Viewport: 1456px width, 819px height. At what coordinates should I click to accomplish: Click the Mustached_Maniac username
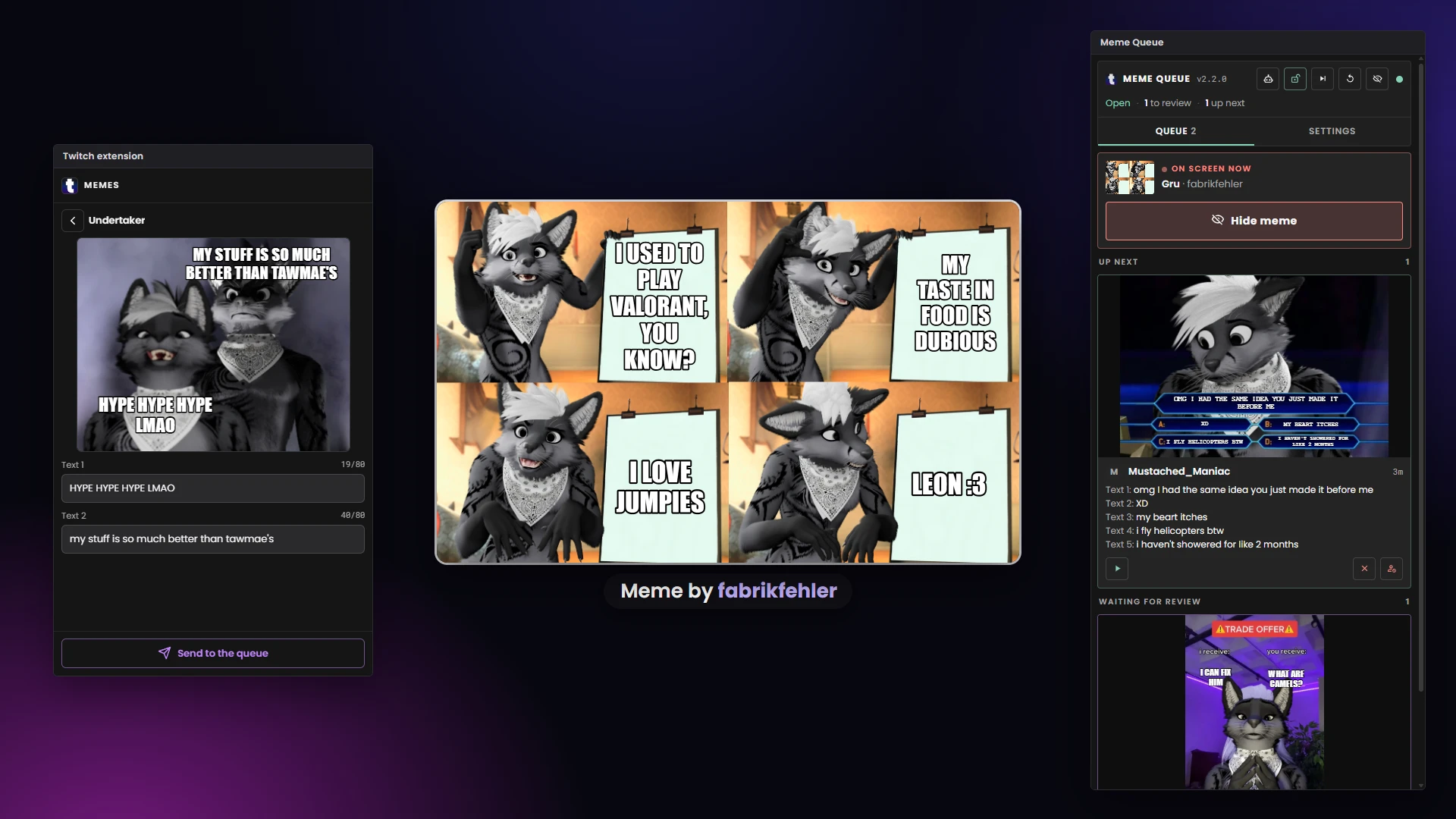tap(1178, 472)
